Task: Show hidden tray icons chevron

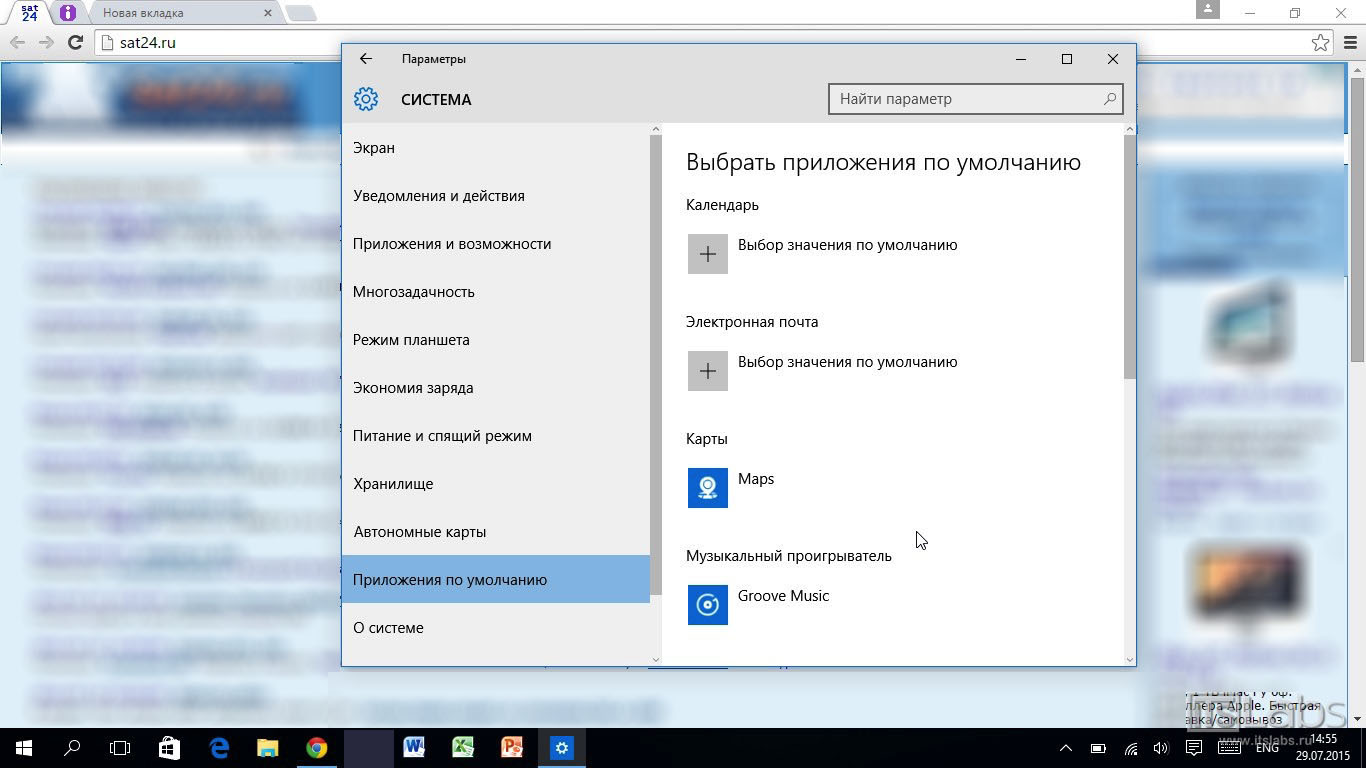Action: tap(1066, 748)
